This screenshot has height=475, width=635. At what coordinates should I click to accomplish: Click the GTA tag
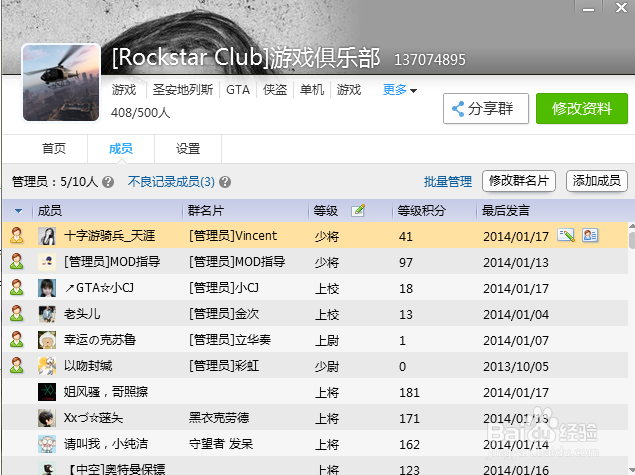(238, 89)
